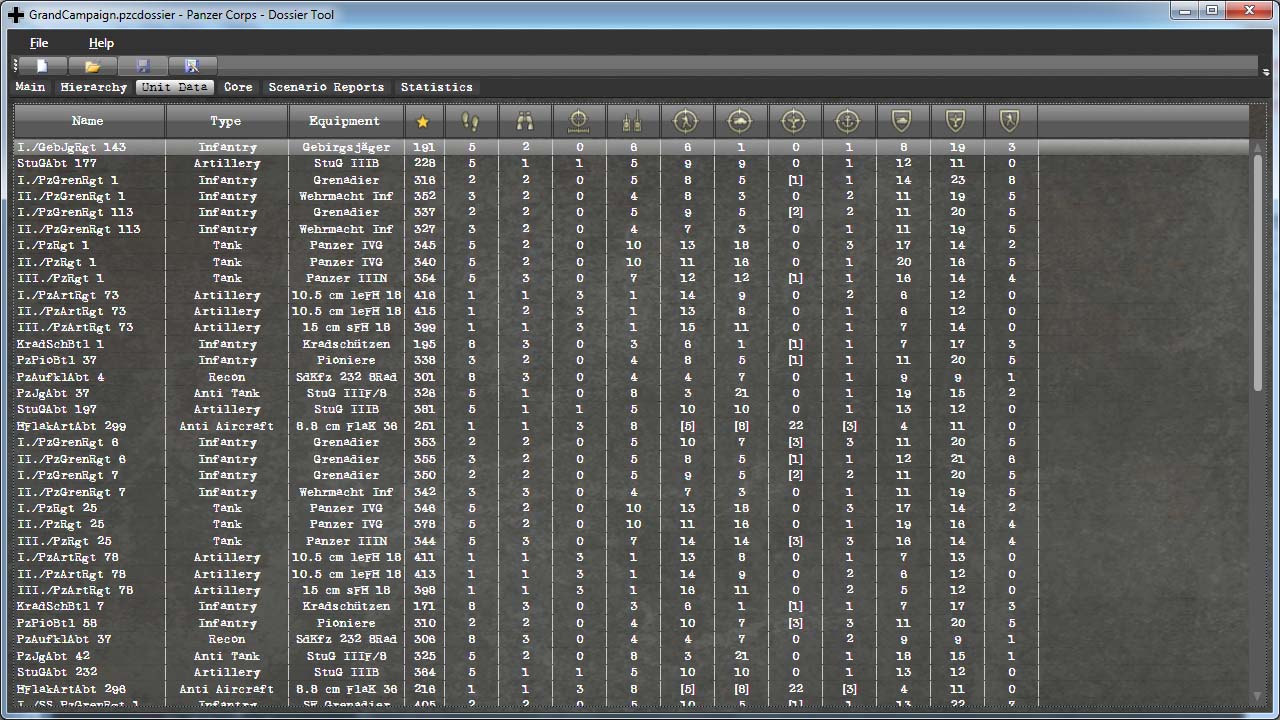
Task: Select the ruler range column icon
Action: coord(579,121)
